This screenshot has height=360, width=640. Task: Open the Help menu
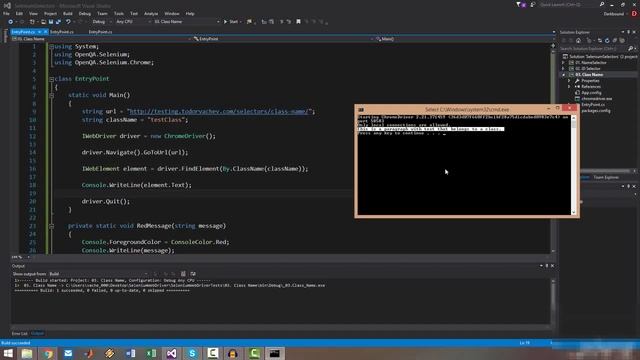point(190,13)
